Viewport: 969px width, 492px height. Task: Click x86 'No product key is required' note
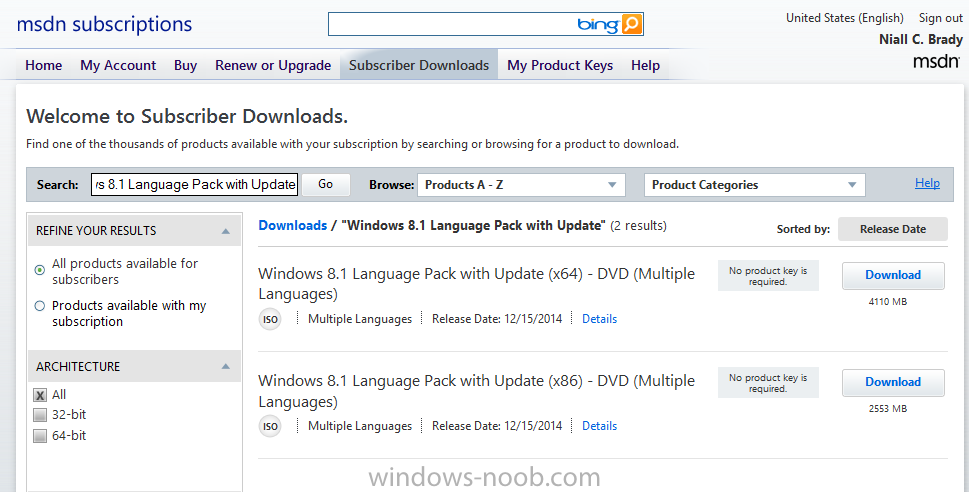click(x=768, y=383)
